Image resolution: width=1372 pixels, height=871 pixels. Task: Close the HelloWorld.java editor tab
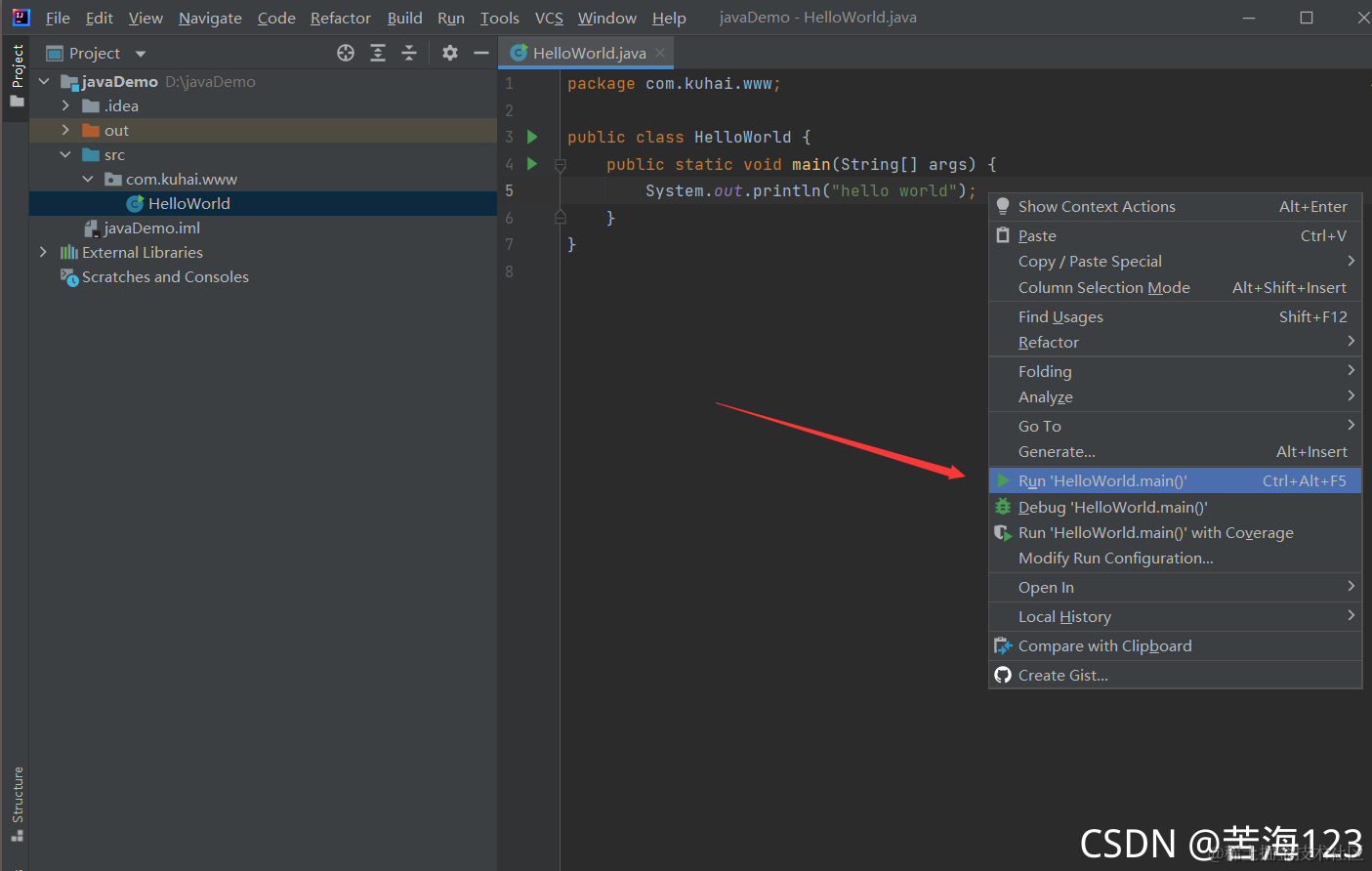[660, 53]
